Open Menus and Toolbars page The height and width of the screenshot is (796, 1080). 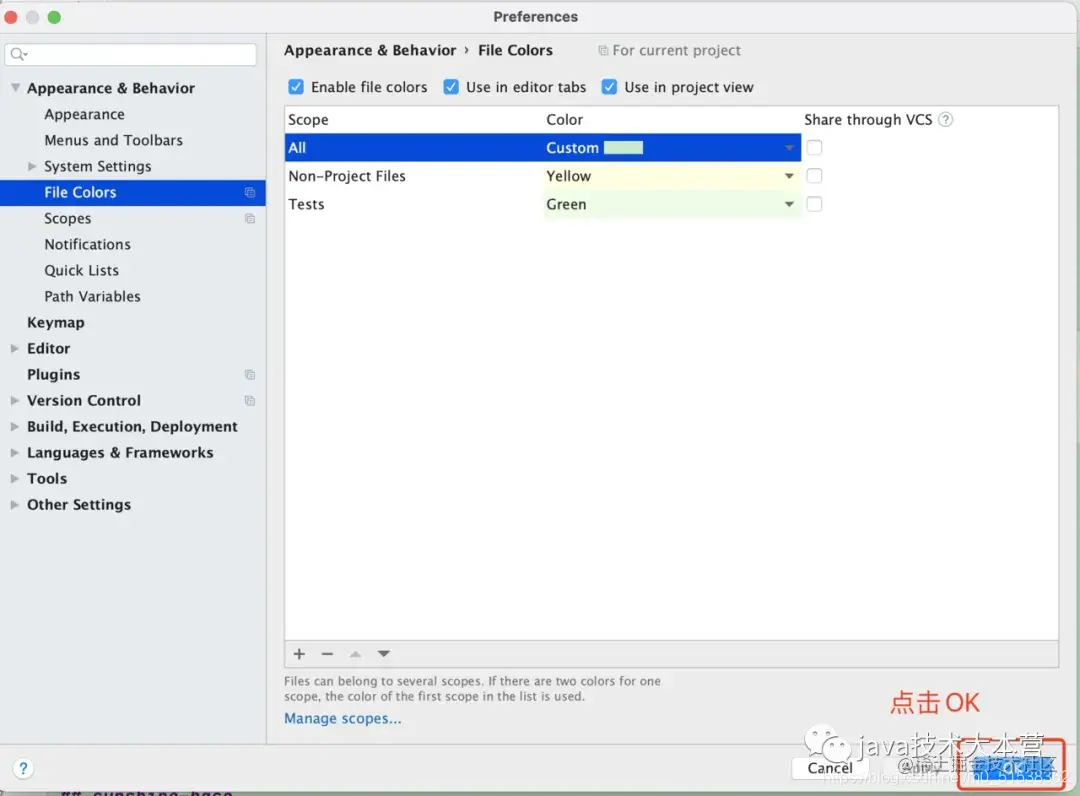tap(114, 140)
